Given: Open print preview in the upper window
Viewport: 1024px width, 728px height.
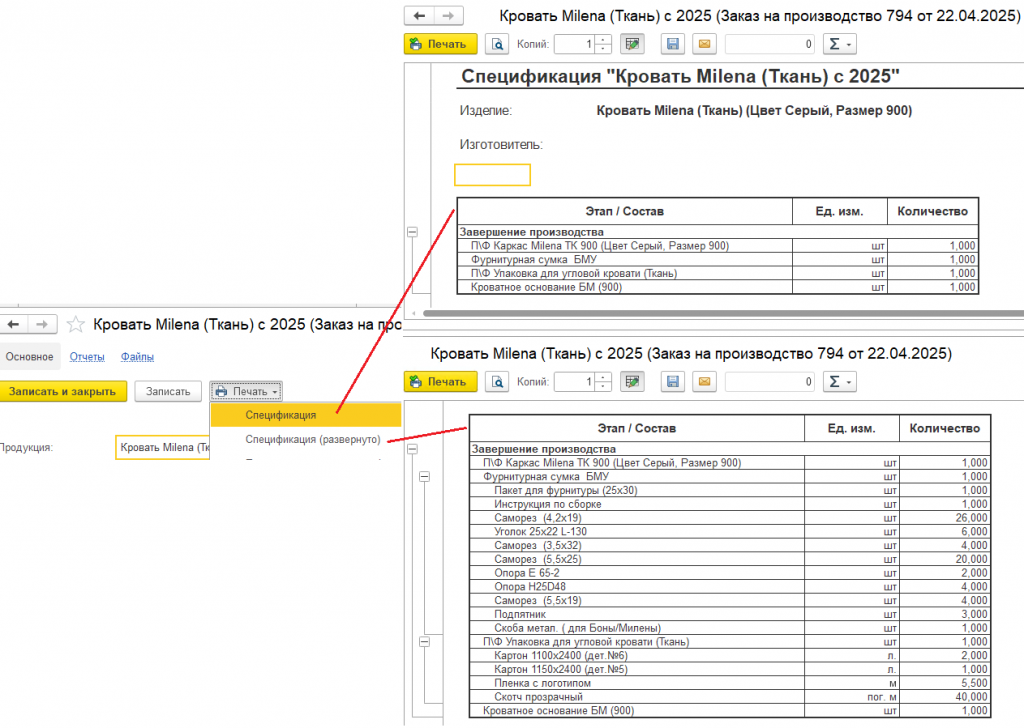Looking at the screenshot, I should tap(497, 44).
